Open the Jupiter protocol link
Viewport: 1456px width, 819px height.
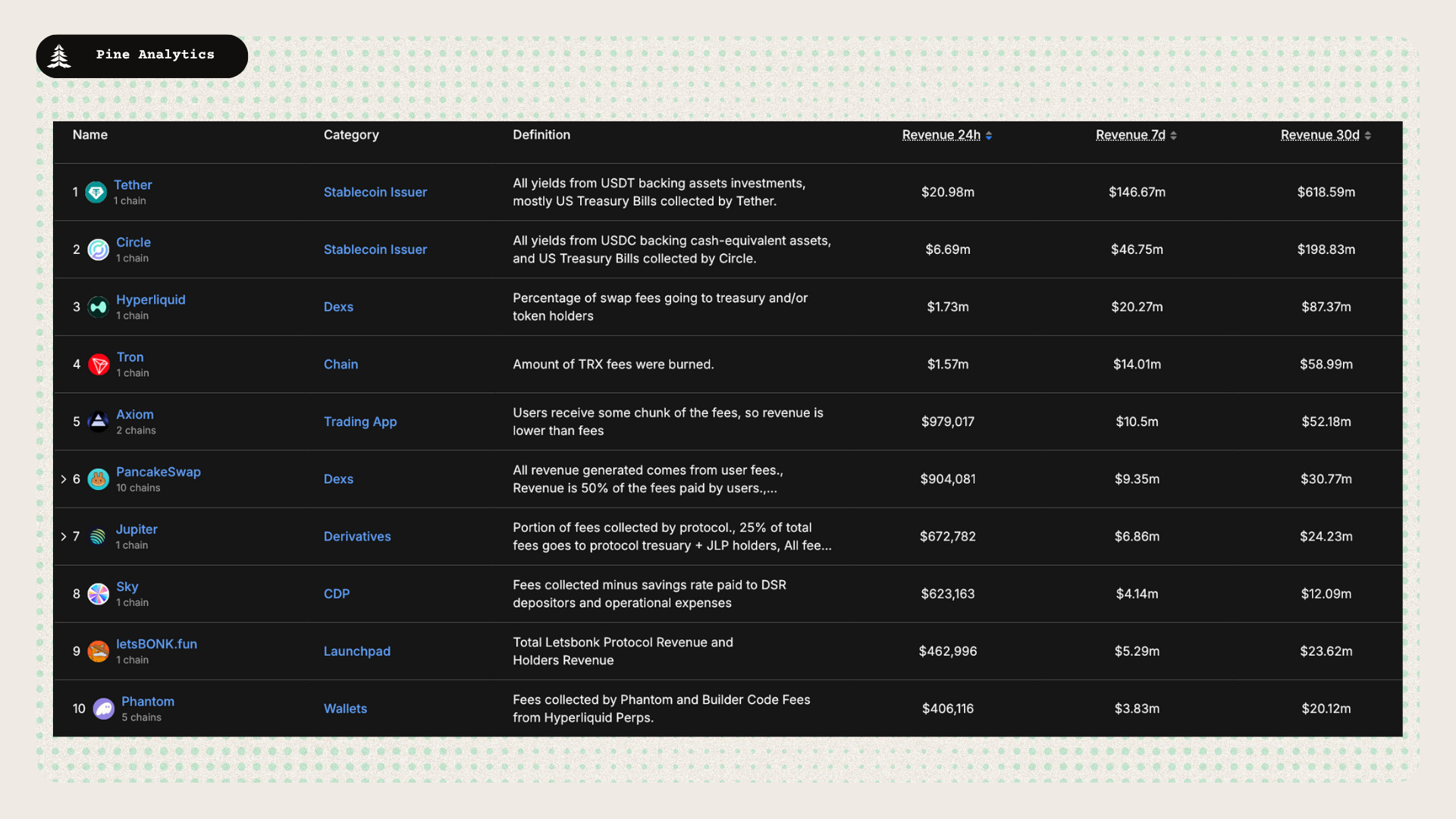pyautogui.click(x=136, y=529)
